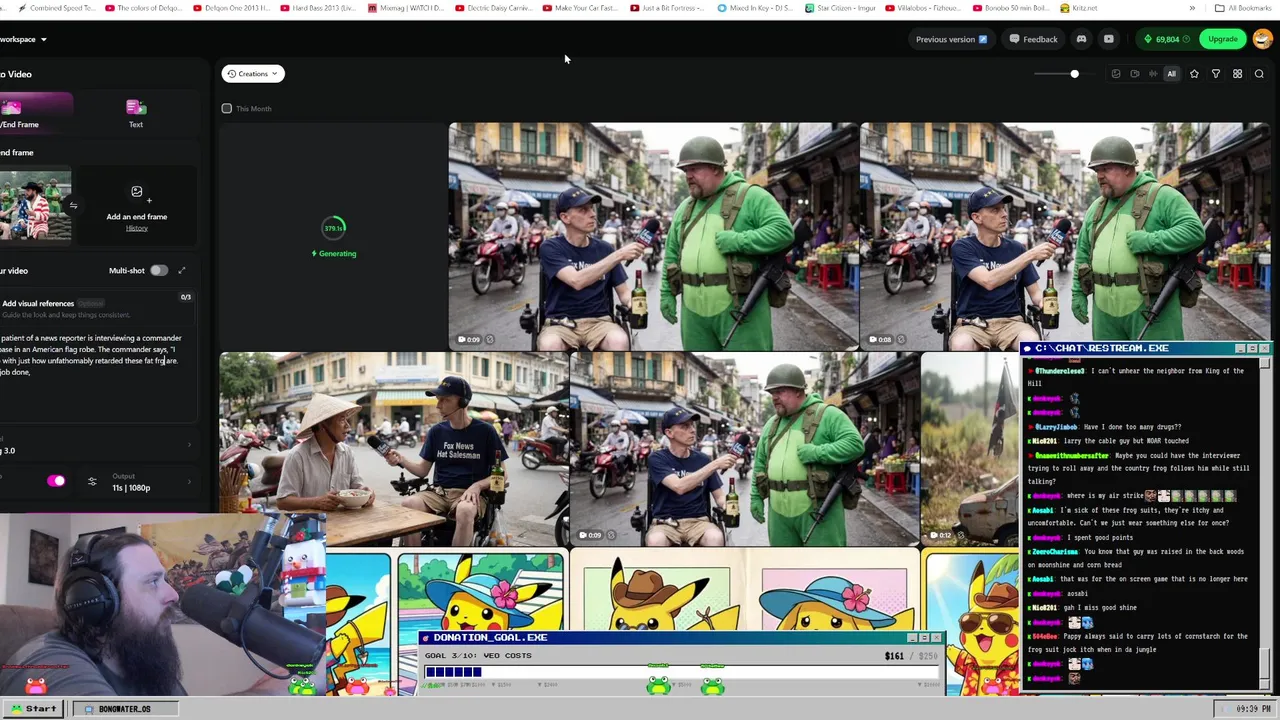Open the 'Bonobo 50 min Boil...' bookmark
Screen dimensions: 1280x720
(1011, 8)
